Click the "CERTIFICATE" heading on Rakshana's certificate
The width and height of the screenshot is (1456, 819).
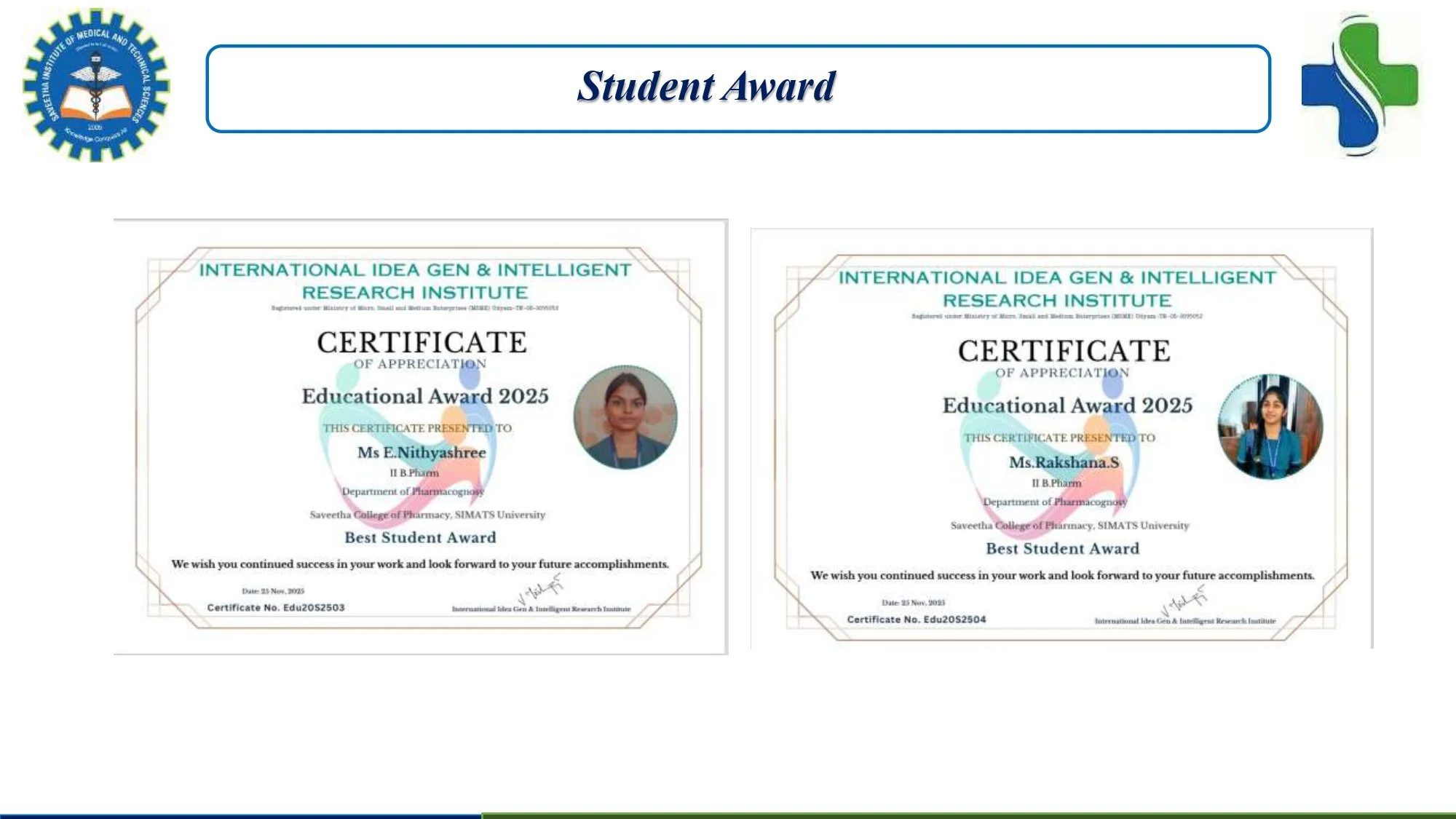[x=1064, y=351]
